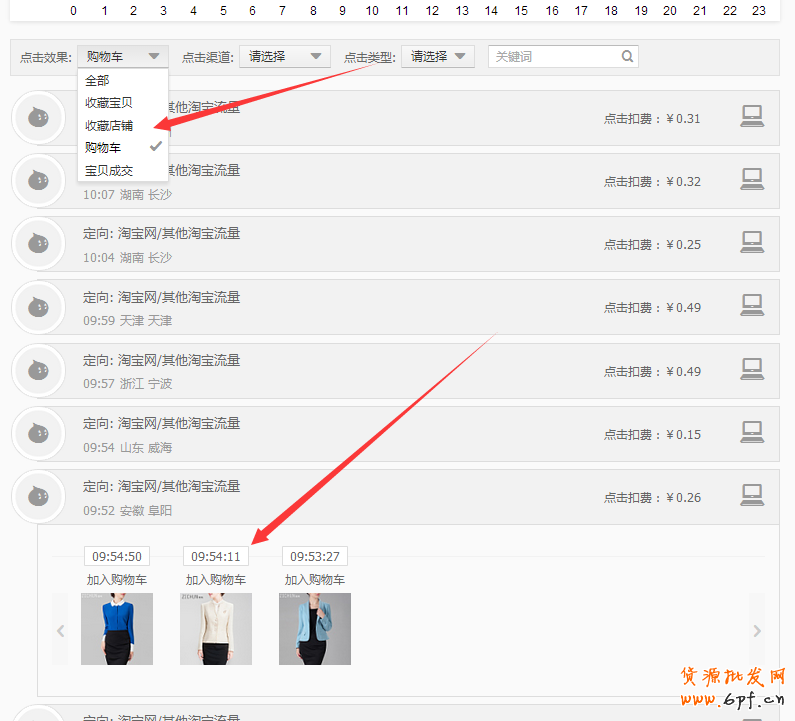
Task: Click the computer icon in the 09:59 天津 row
Action: (752, 305)
